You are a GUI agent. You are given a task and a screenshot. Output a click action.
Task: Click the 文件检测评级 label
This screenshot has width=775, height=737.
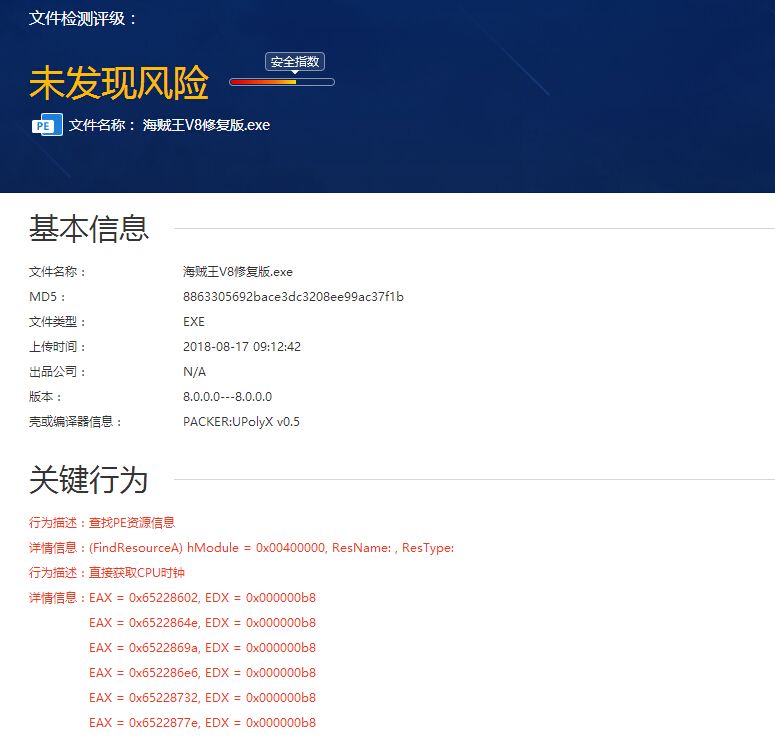pos(83,18)
